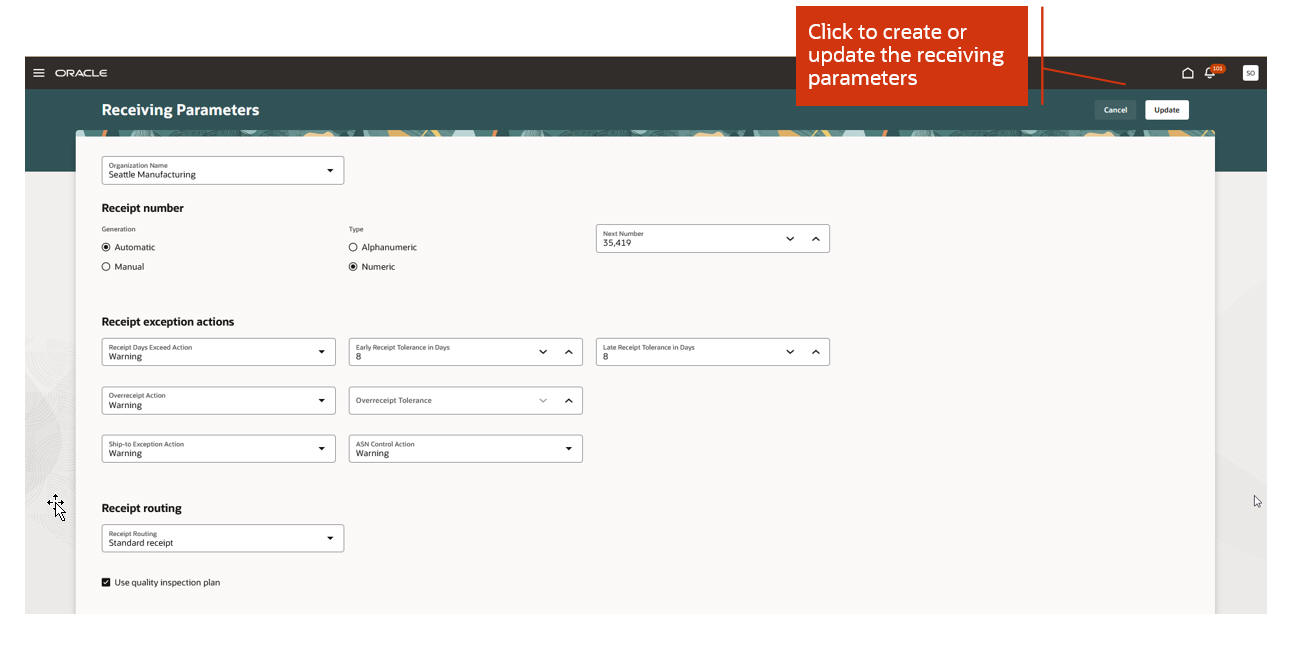Image resolution: width=1303 pixels, height=672 pixels.
Task: Open the SO user profile avatar
Action: [1250, 73]
